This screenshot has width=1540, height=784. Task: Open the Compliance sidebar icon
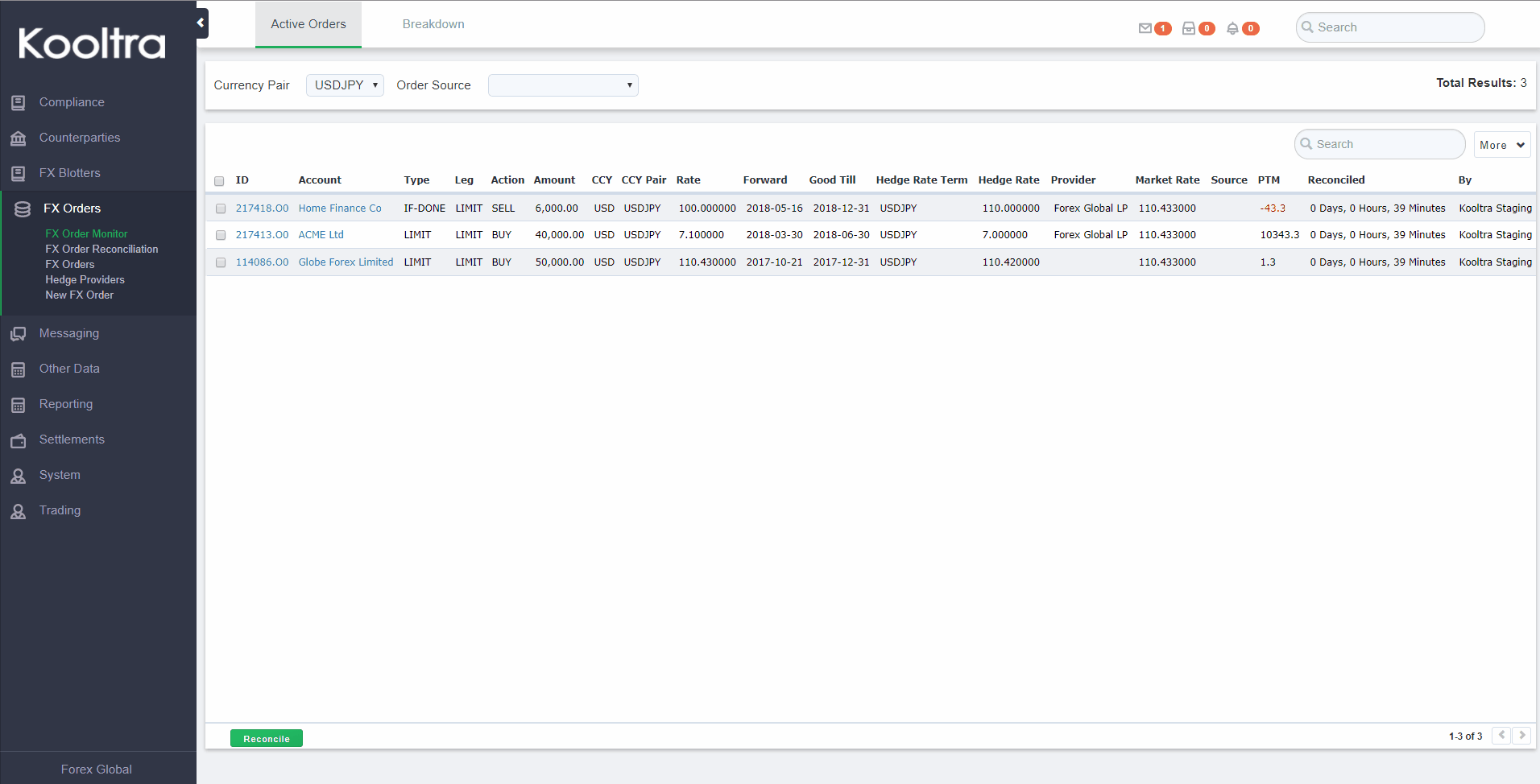point(19,103)
